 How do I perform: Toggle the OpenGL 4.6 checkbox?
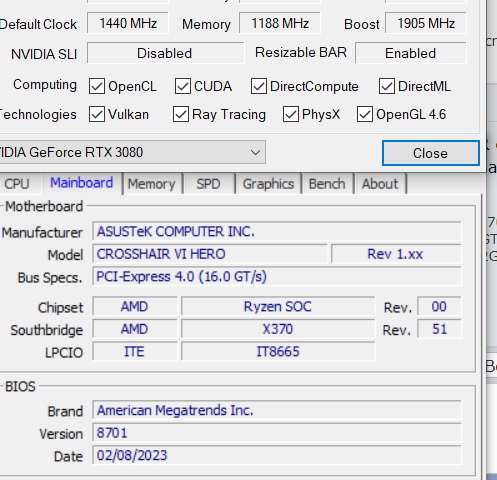[365, 115]
